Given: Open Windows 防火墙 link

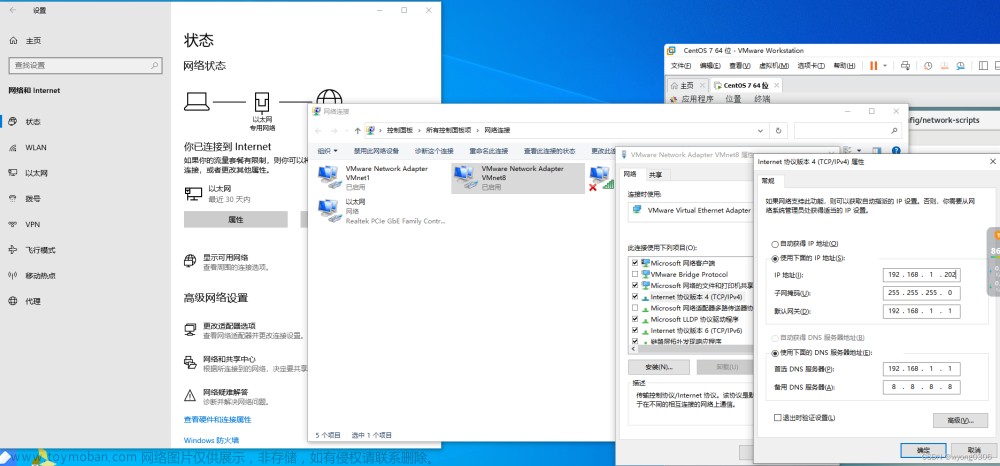Looking at the screenshot, I should [211, 440].
